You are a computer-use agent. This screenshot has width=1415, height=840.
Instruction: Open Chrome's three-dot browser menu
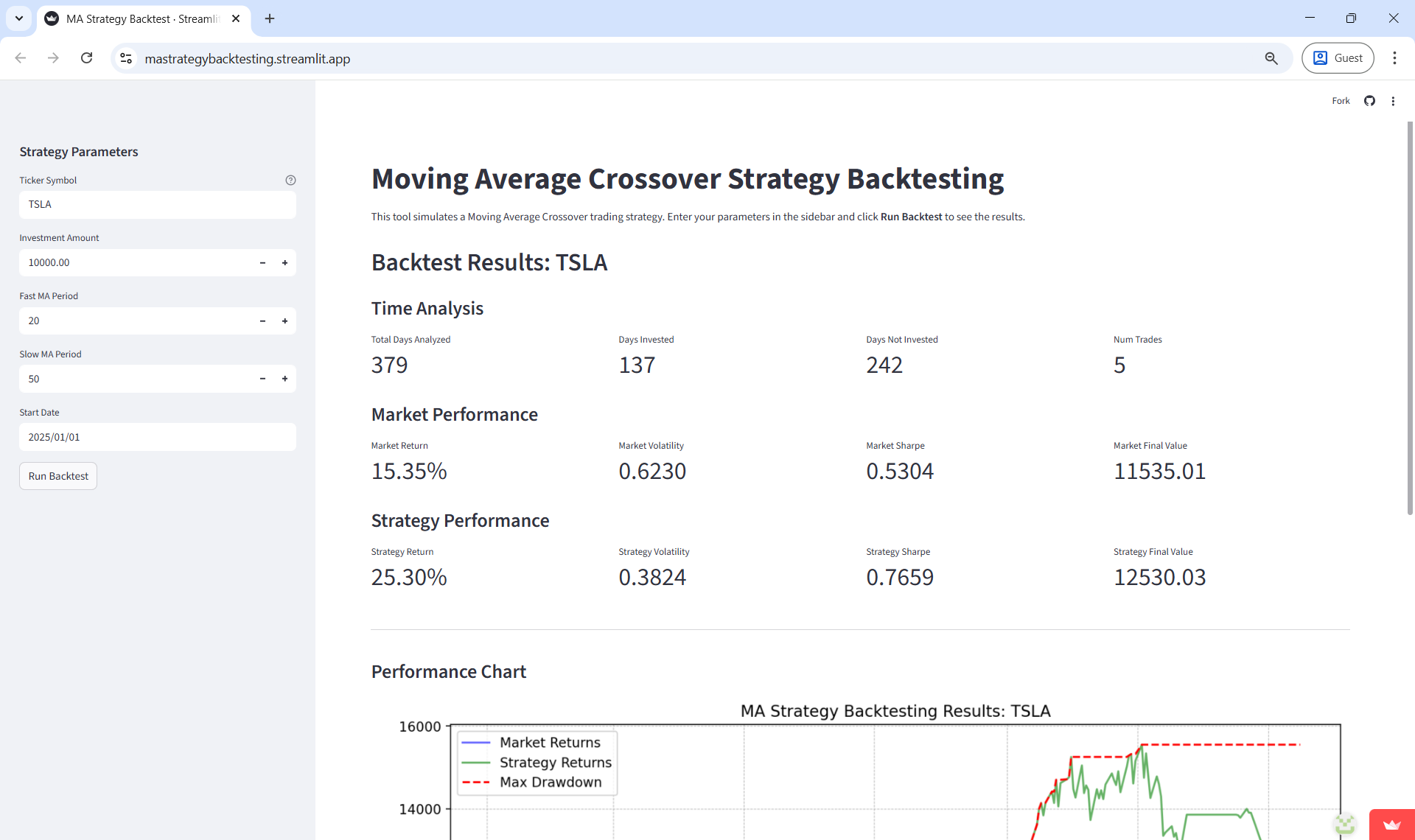click(x=1395, y=57)
